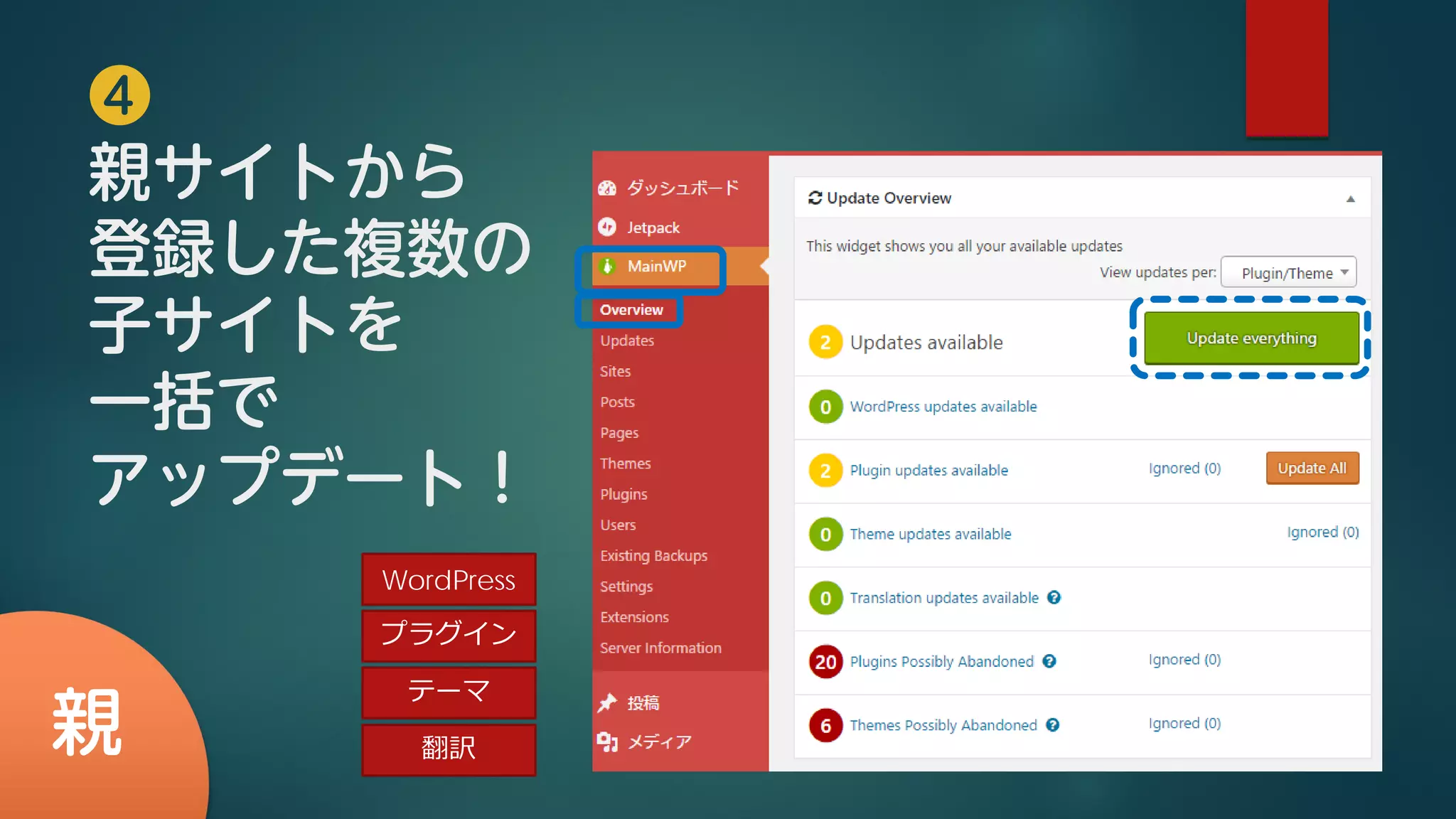Open the Overview submenu item

click(x=631, y=310)
